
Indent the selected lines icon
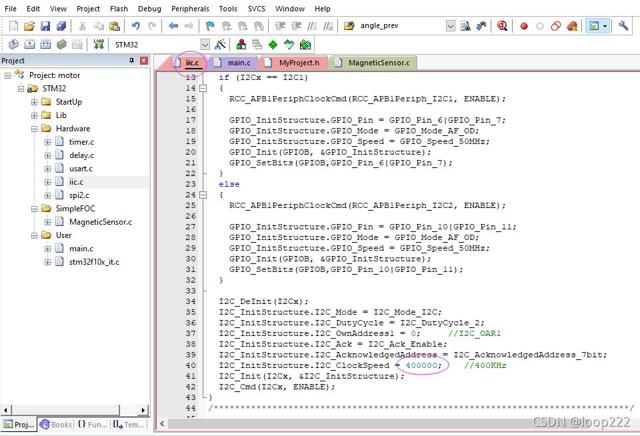pyautogui.click(x=280, y=26)
